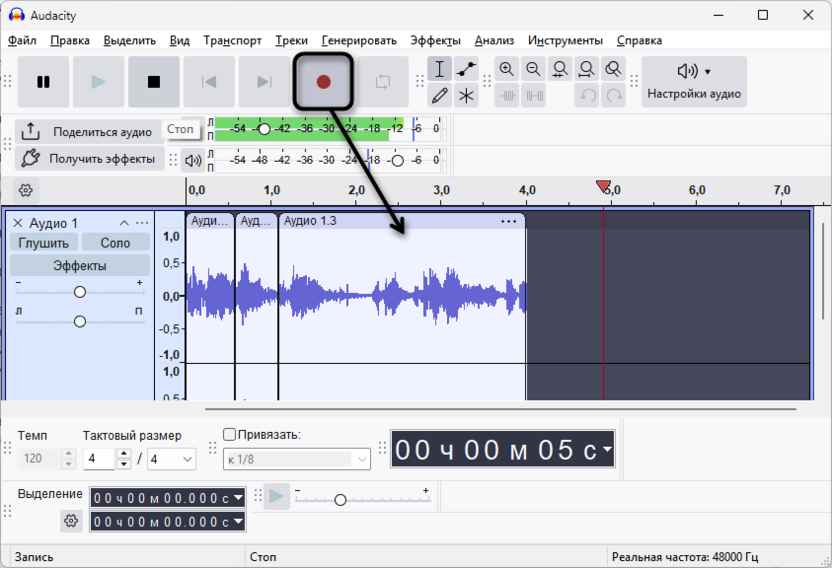Open the snap value к 1/8 dropdown
Image resolution: width=832 pixels, height=568 pixels.
click(297, 459)
